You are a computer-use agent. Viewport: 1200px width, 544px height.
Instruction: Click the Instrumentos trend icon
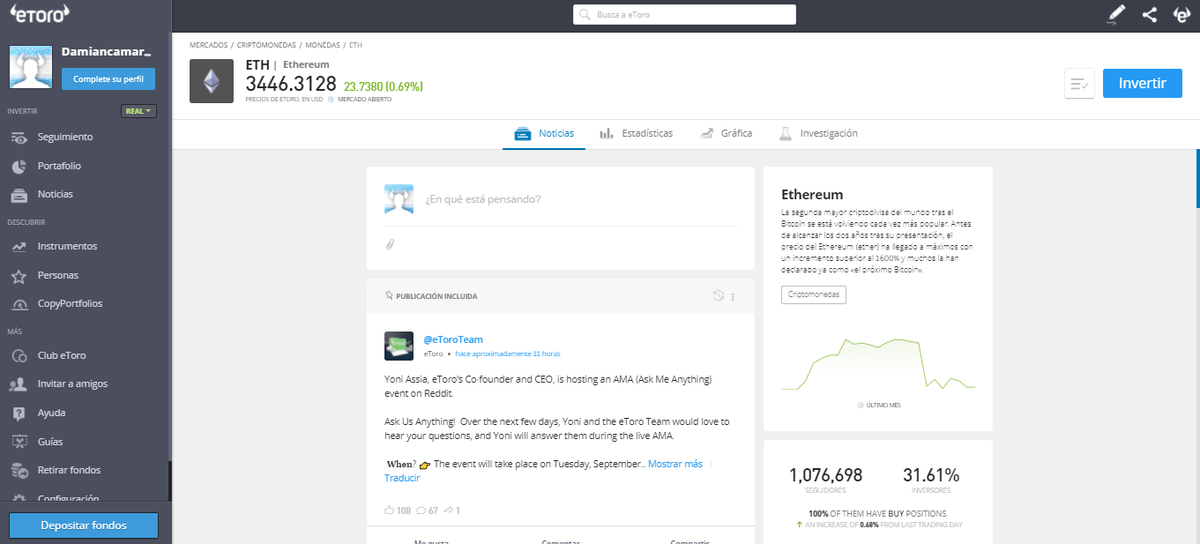click(x=18, y=246)
